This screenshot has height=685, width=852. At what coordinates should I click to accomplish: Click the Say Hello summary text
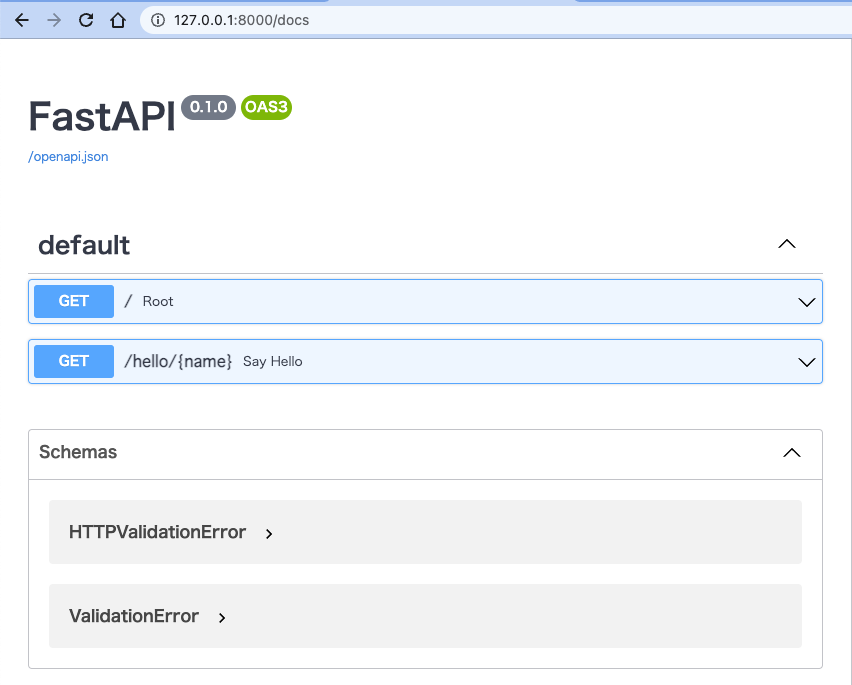coord(273,362)
